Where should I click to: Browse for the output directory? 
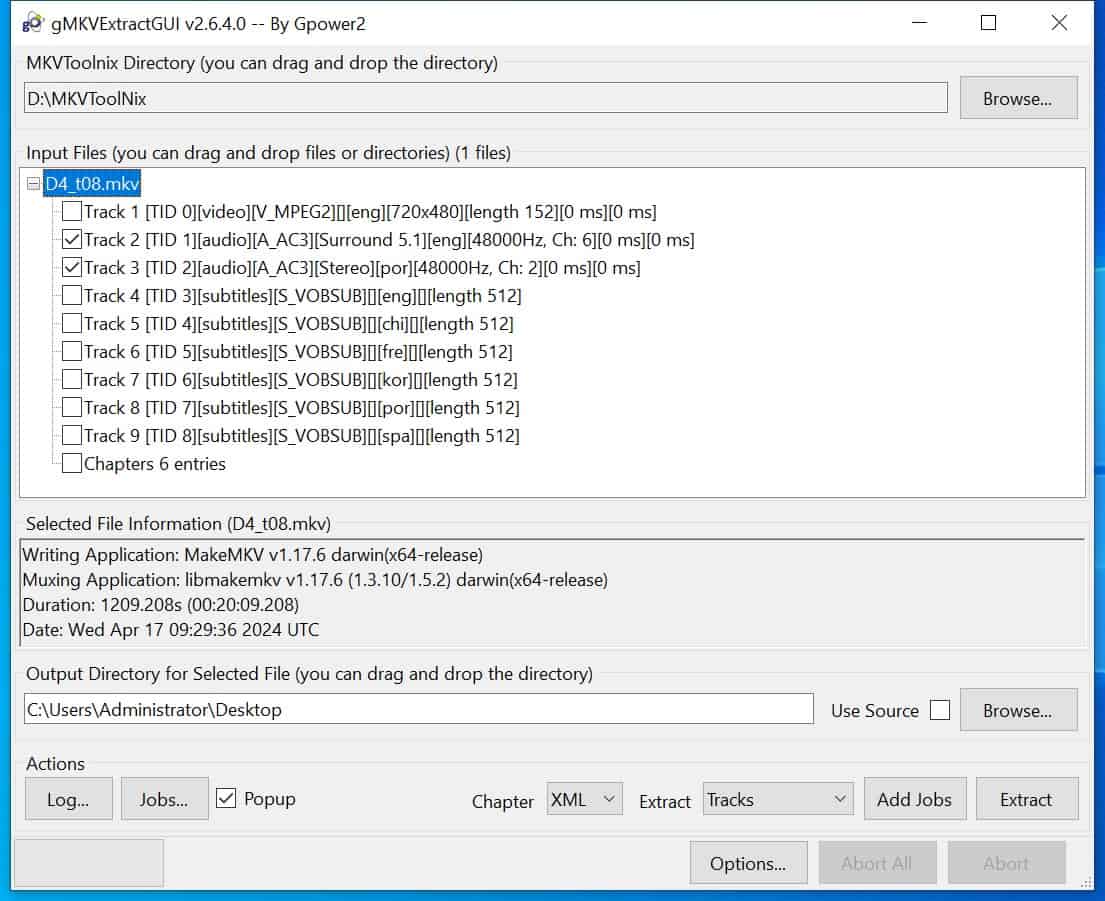pyautogui.click(x=1018, y=710)
